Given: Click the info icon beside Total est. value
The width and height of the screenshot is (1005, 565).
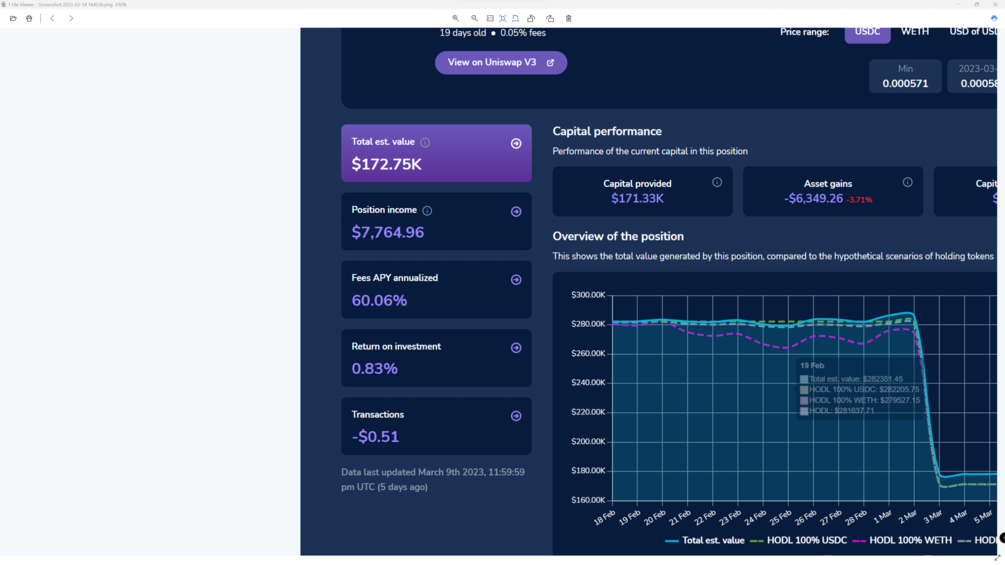Looking at the screenshot, I should click(x=425, y=143).
